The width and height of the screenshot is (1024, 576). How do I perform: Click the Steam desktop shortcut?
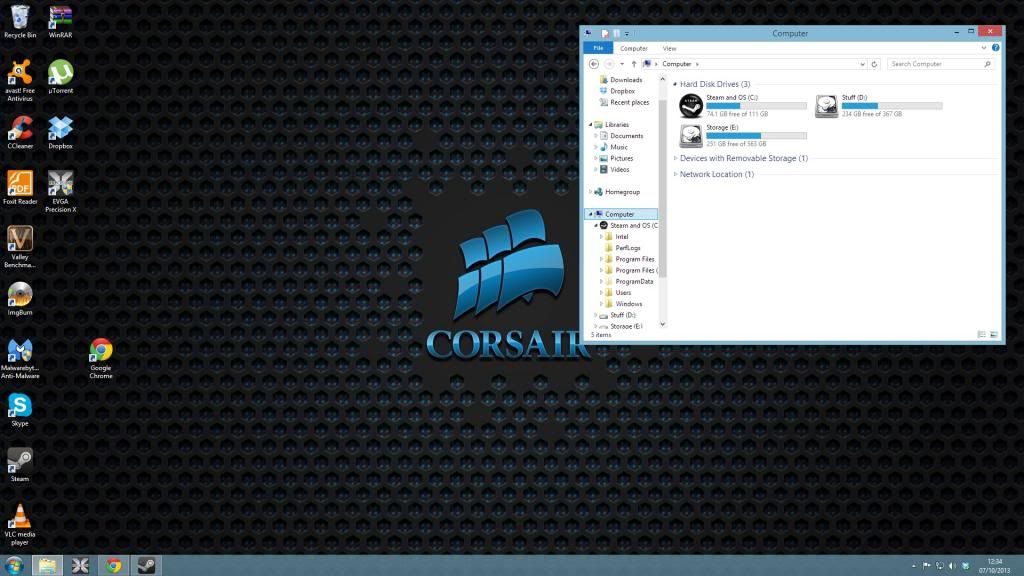(20, 465)
